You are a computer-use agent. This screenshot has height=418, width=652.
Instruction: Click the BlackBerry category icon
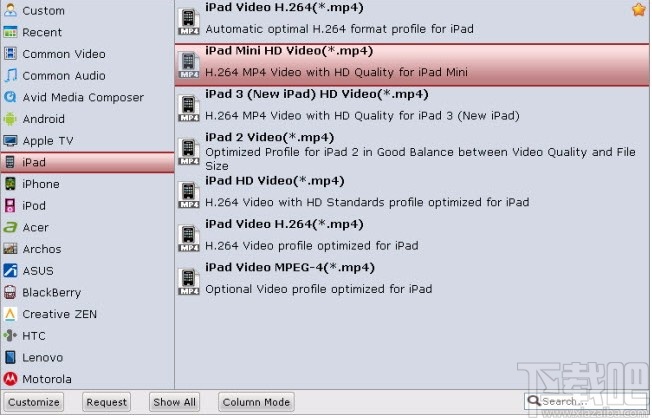tap(10, 292)
